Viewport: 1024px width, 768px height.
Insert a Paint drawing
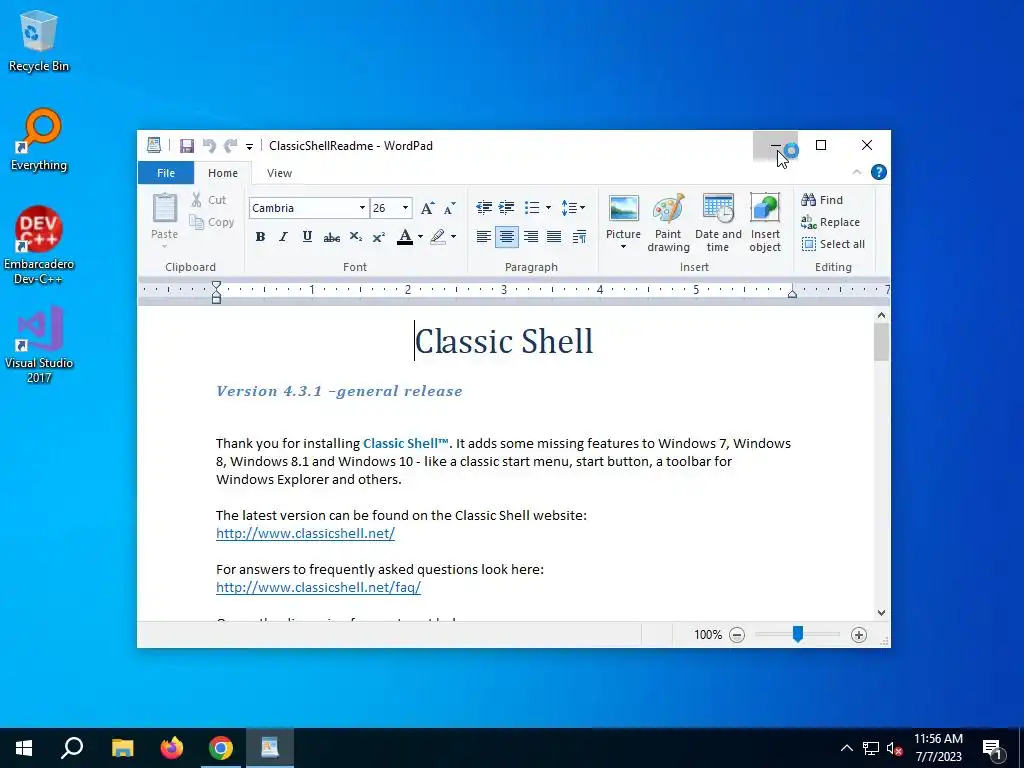(669, 223)
